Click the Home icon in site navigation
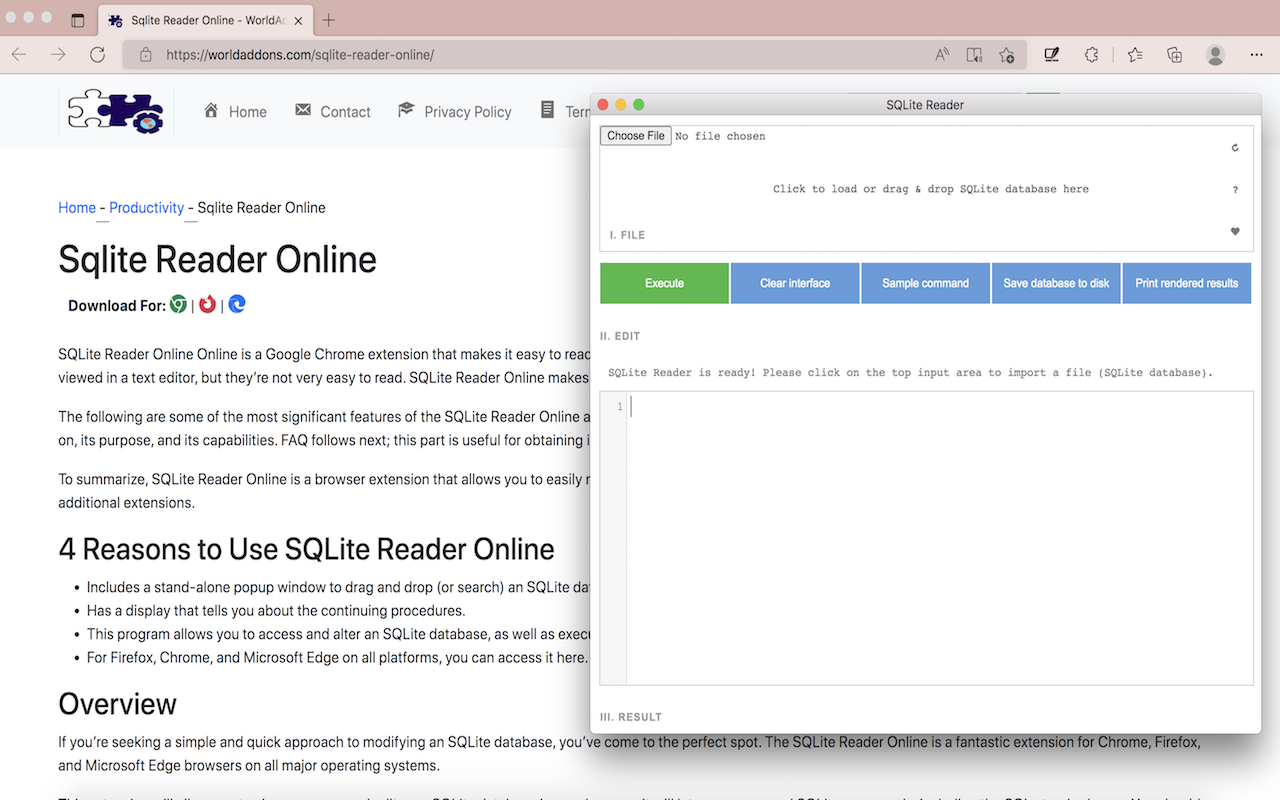The width and height of the screenshot is (1280, 800). (x=211, y=110)
